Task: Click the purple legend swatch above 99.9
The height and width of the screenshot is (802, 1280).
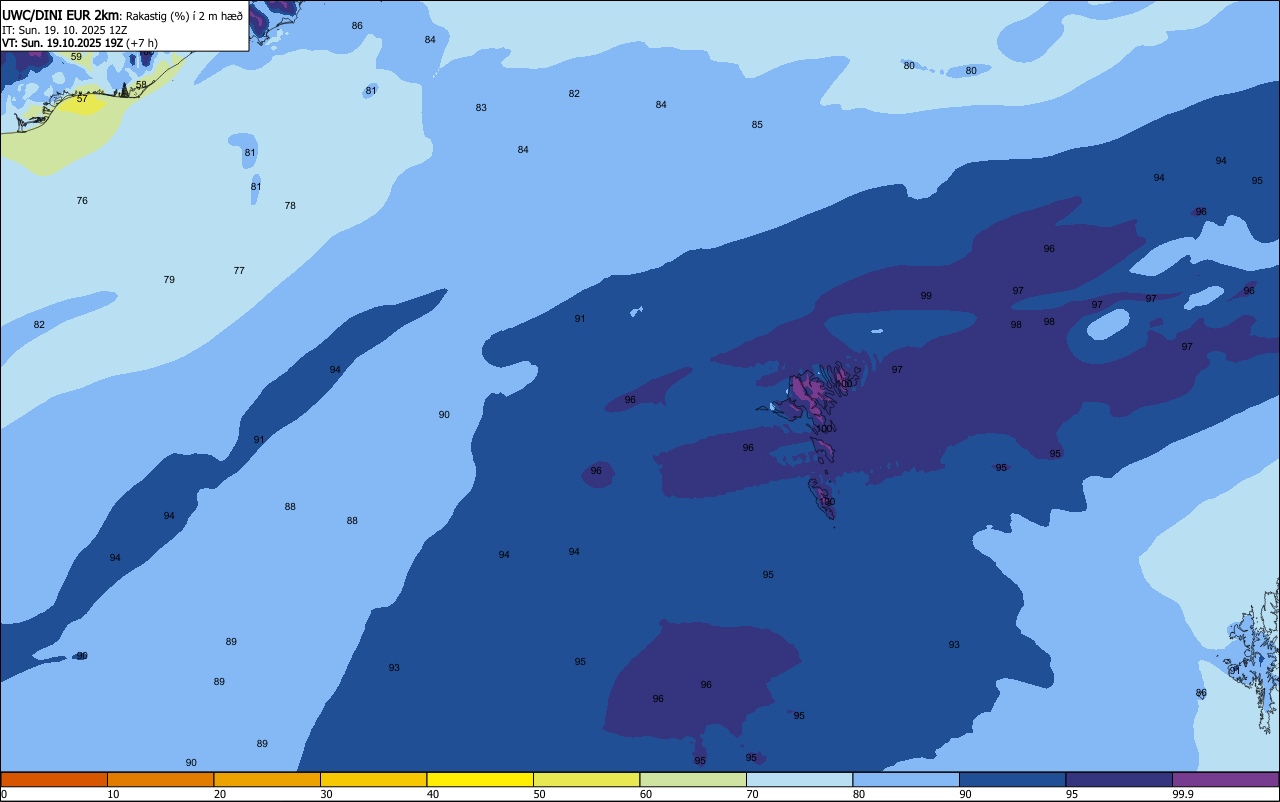Action: click(1225, 779)
